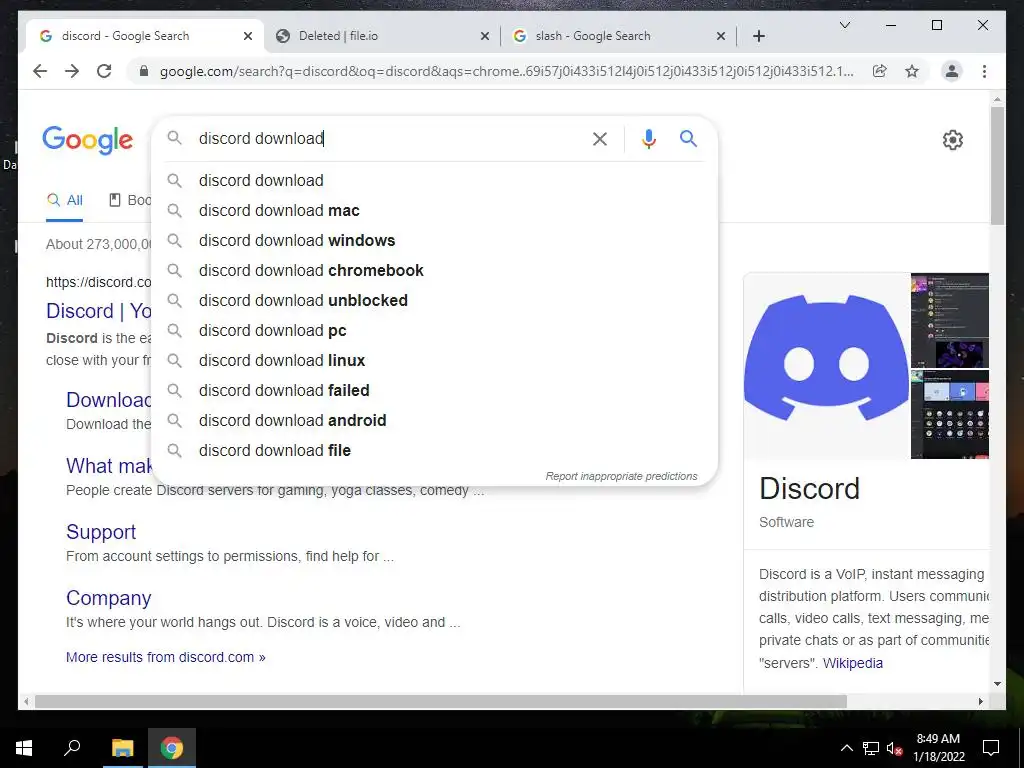Open the large Discord logo image
This screenshot has height=768, width=1024.
[x=826, y=366]
